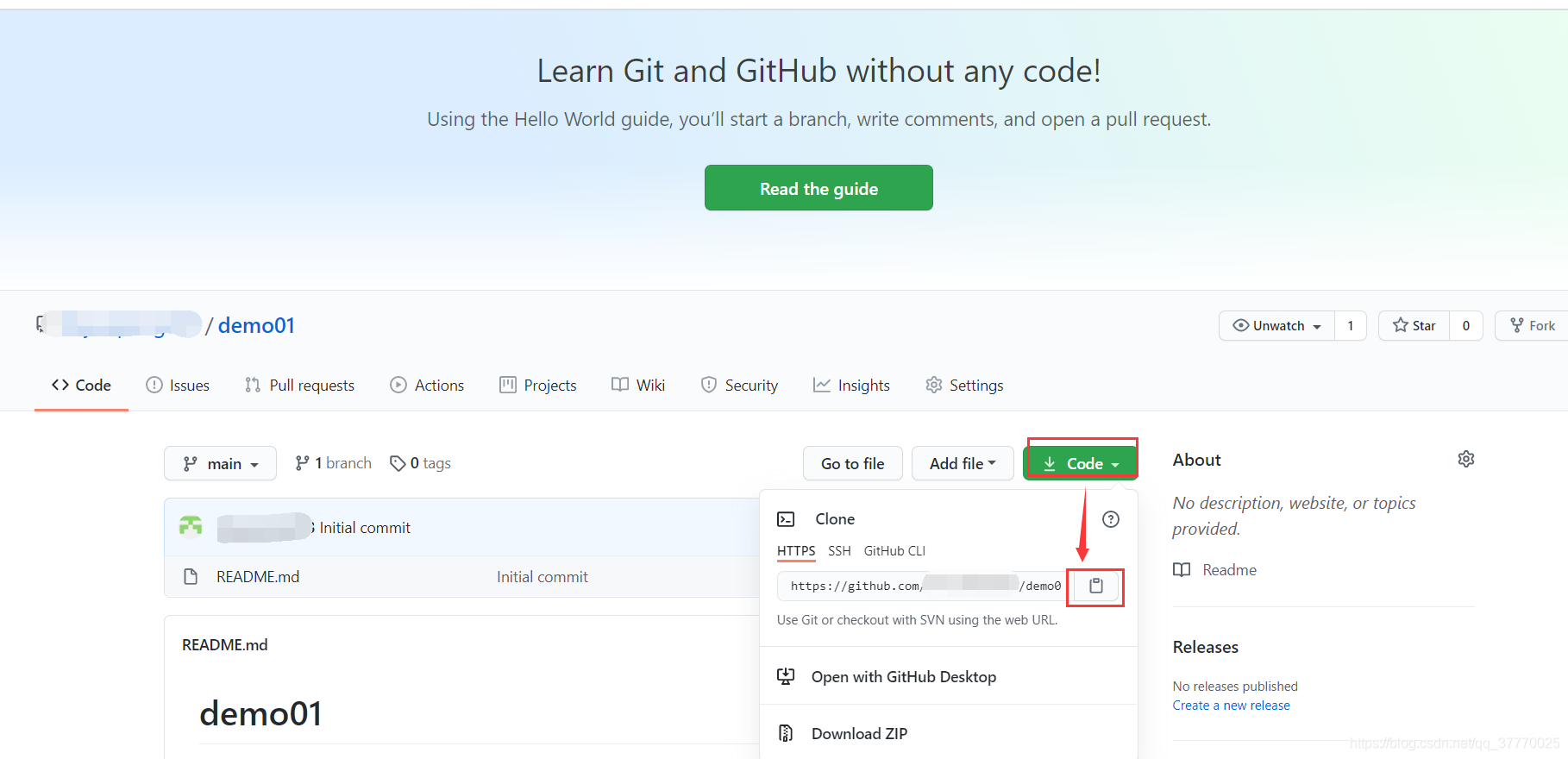This screenshot has width=1568, height=759.
Task: Click the star count 0
Action: [1466, 325]
